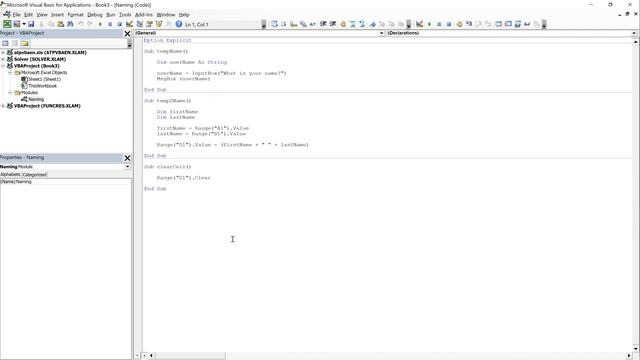Collapse Microsoft Excel Objects folder
This screenshot has height=360, width=640.
coord(10,73)
